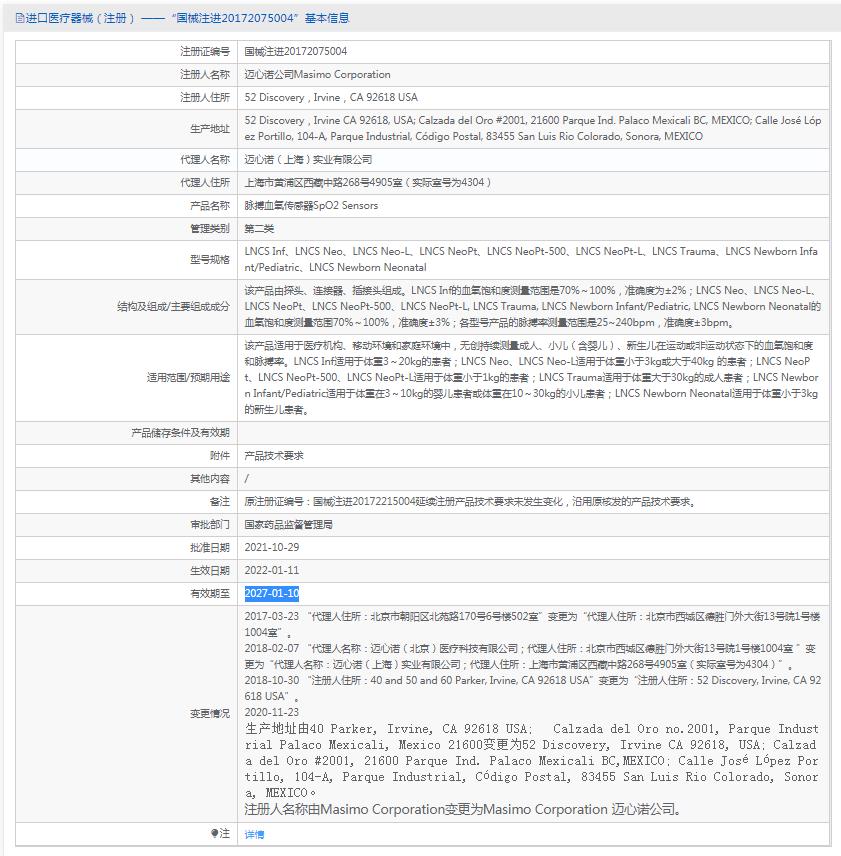Click product name 脉搏血氧传感器SpO2 Sensors
The image size is (841, 856).
coord(311,205)
